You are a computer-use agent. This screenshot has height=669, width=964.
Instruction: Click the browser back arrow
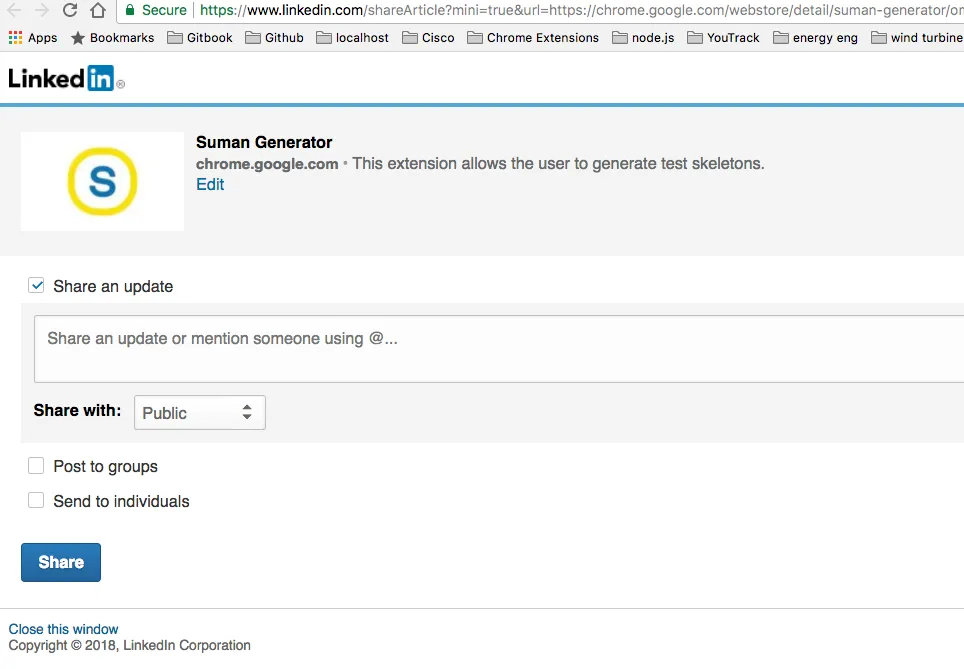(14, 10)
